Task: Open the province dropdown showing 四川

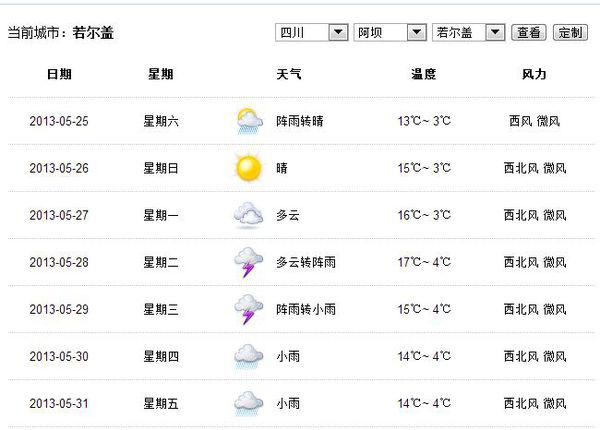Action: point(311,33)
